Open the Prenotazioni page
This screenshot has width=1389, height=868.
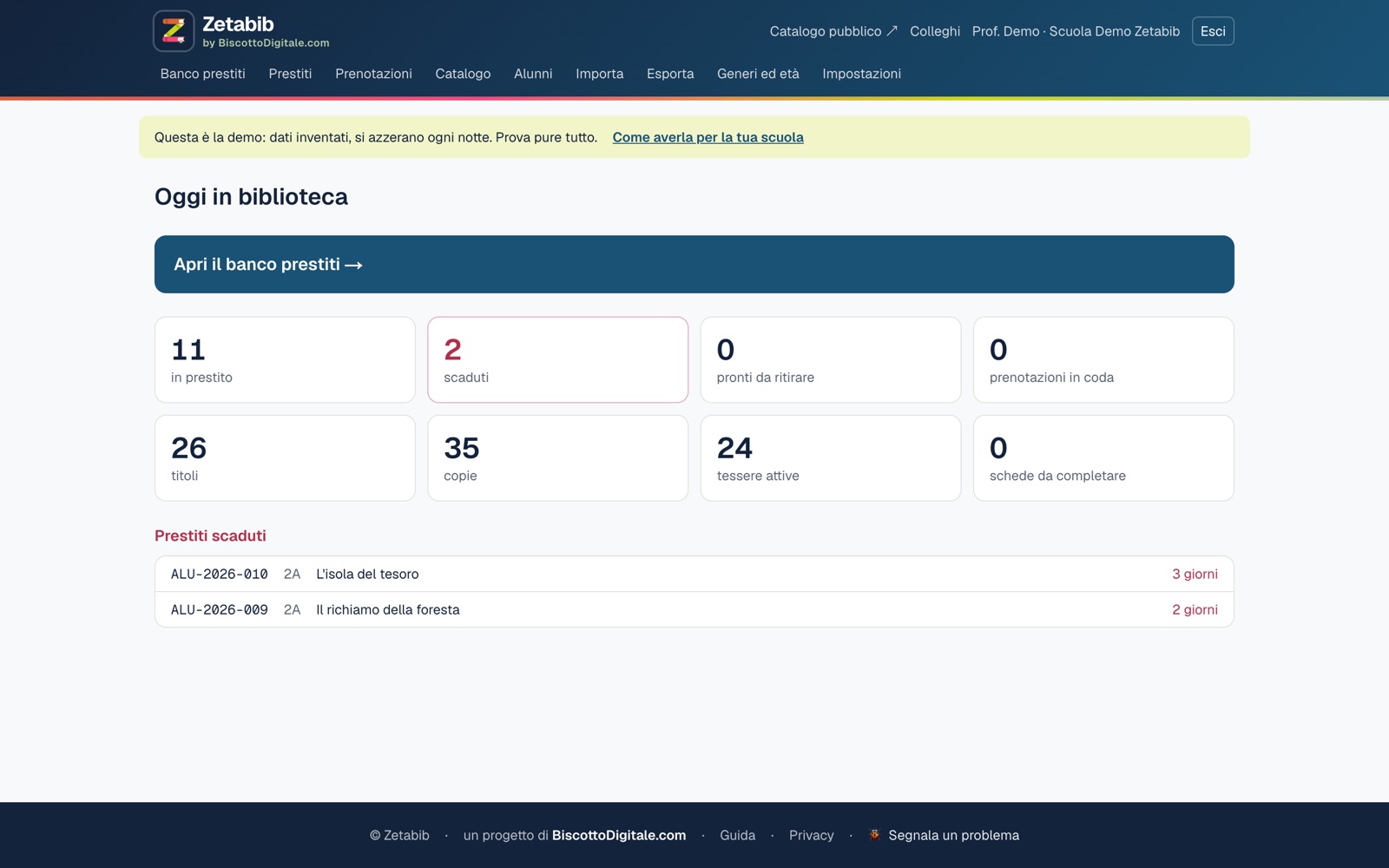click(373, 74)
